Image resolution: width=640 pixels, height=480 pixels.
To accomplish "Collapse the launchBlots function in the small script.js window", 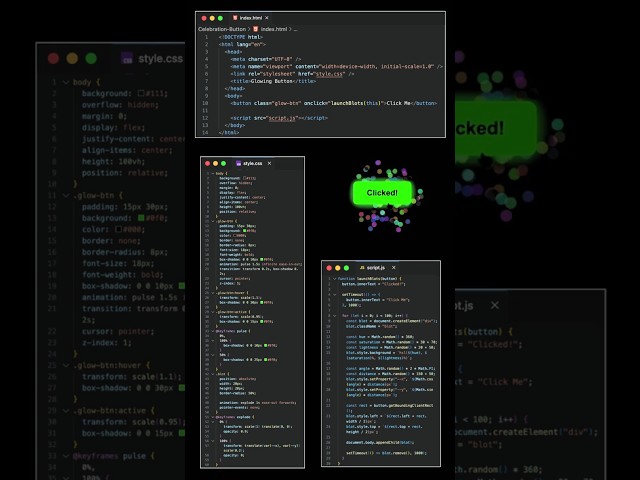I will pos(335,279).
